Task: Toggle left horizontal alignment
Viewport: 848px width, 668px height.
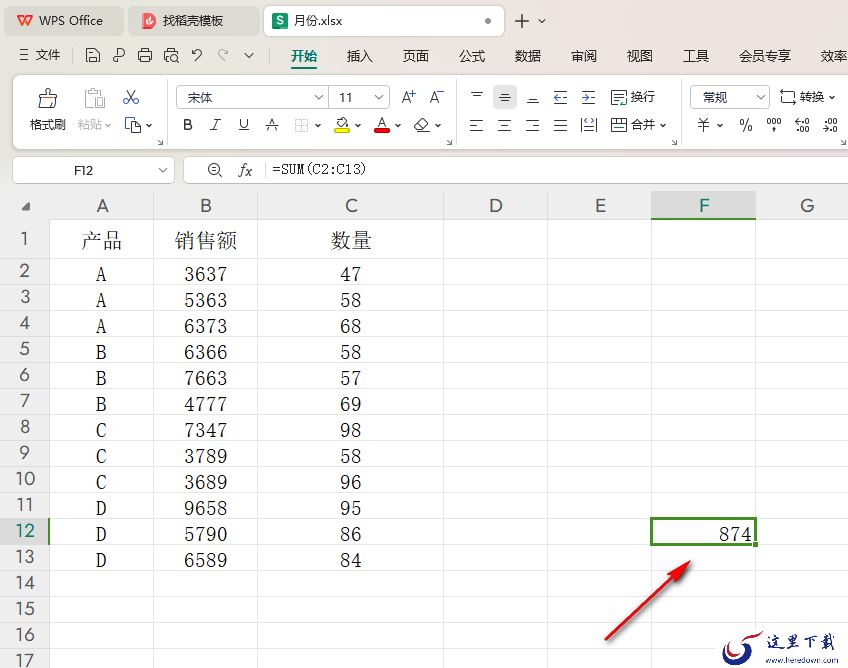Action: click(476, 125)
